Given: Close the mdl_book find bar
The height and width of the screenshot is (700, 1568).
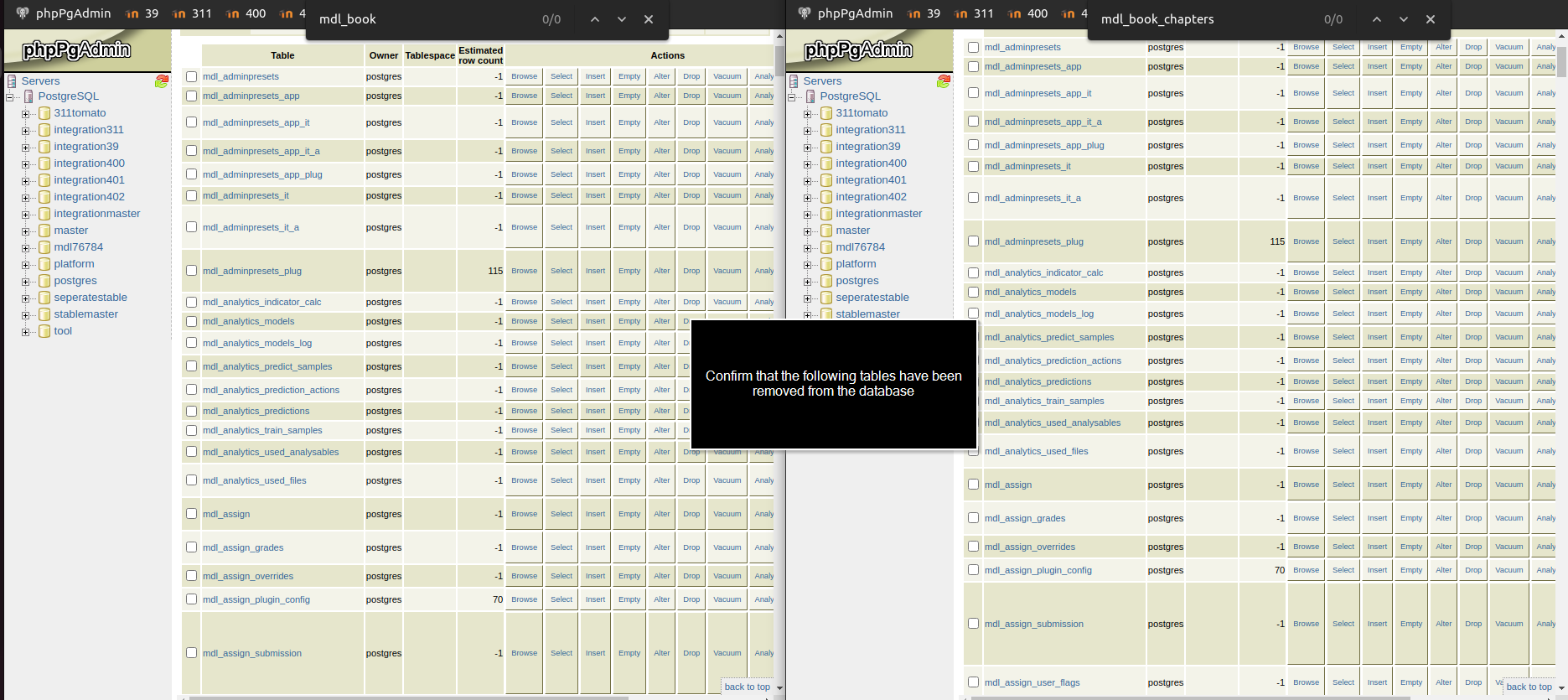Looking at the screenshot, I should pos(649,19).
